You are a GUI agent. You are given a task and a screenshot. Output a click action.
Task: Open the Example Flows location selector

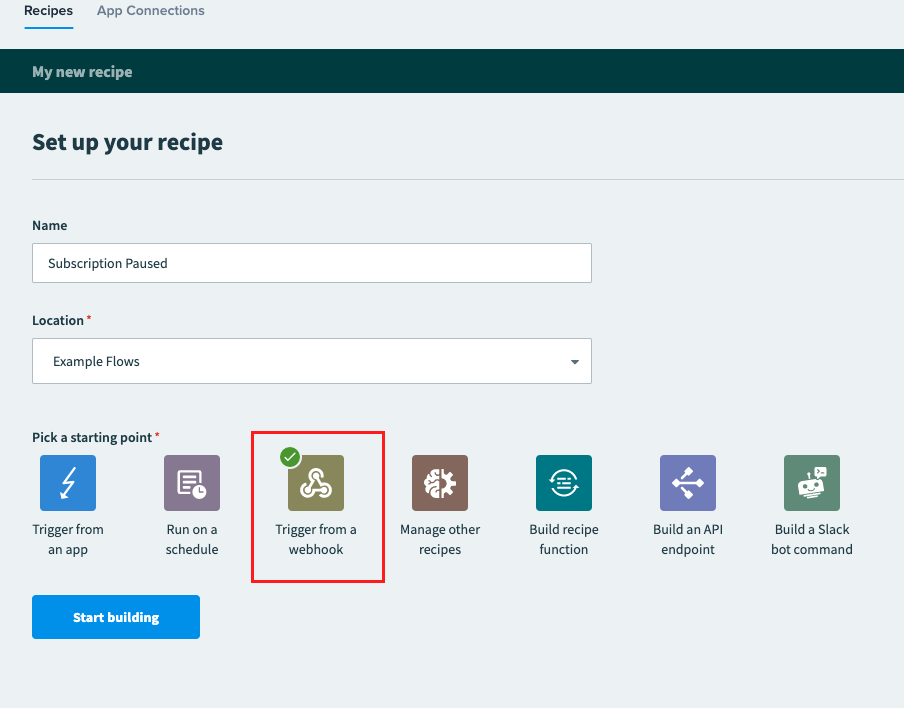[x=312, y=361]
